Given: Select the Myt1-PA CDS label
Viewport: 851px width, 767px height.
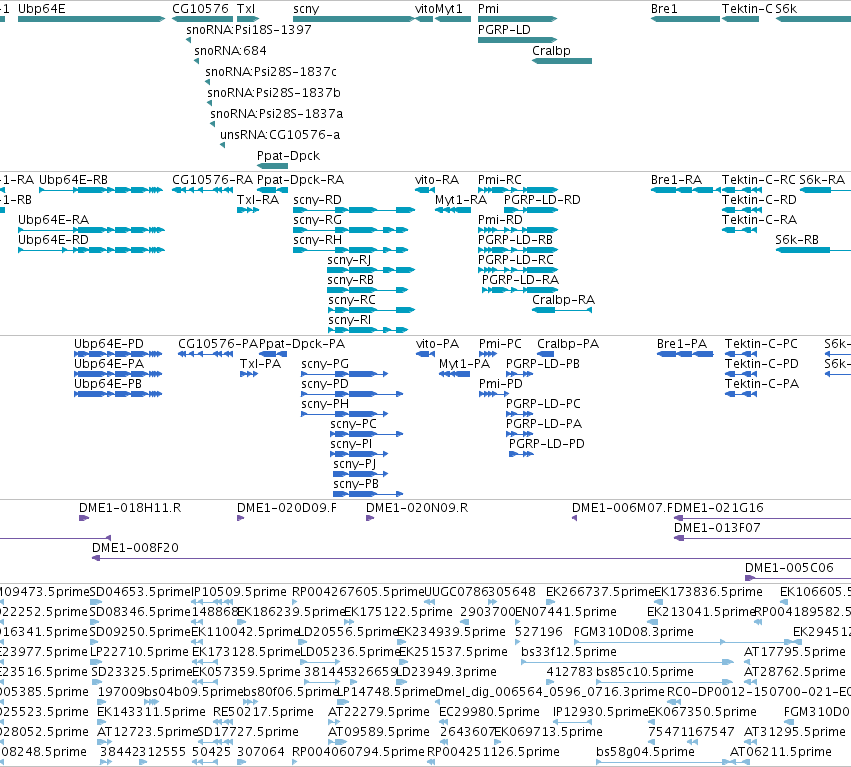Looking at the screenshot, I should click(465, 364).
